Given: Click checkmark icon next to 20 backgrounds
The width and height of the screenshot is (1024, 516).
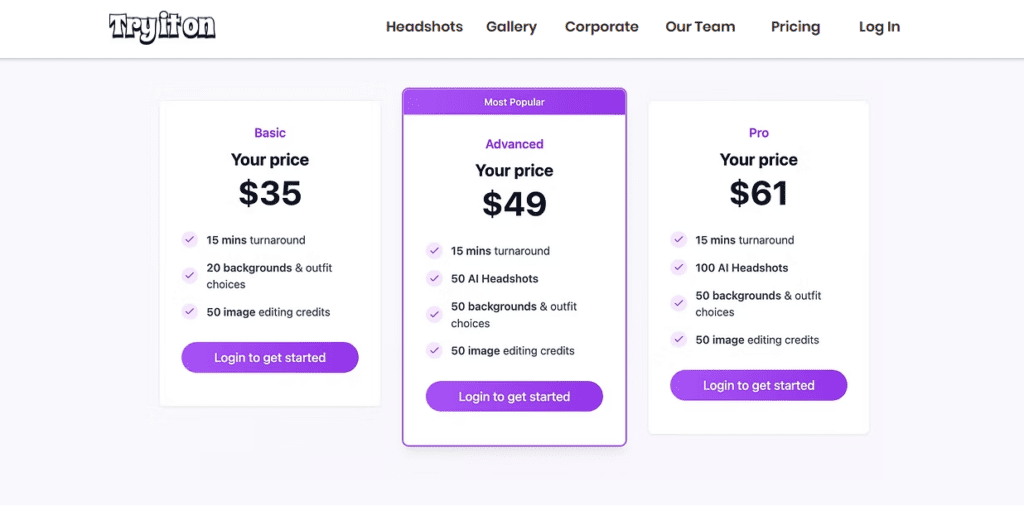Looking at the screenshot, I should 189,275.
